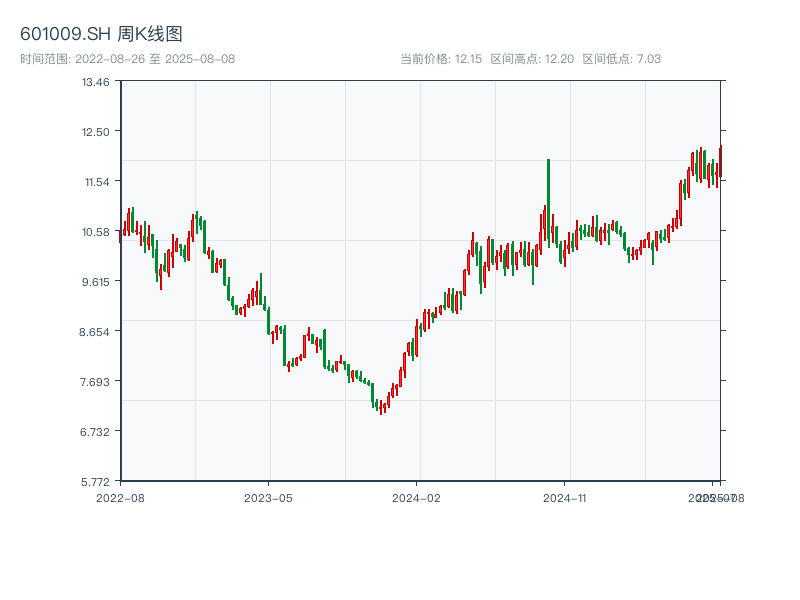Click the 区间高点 12.20 label
Viewport: 800px width, 600px height.
coord(532,59)
